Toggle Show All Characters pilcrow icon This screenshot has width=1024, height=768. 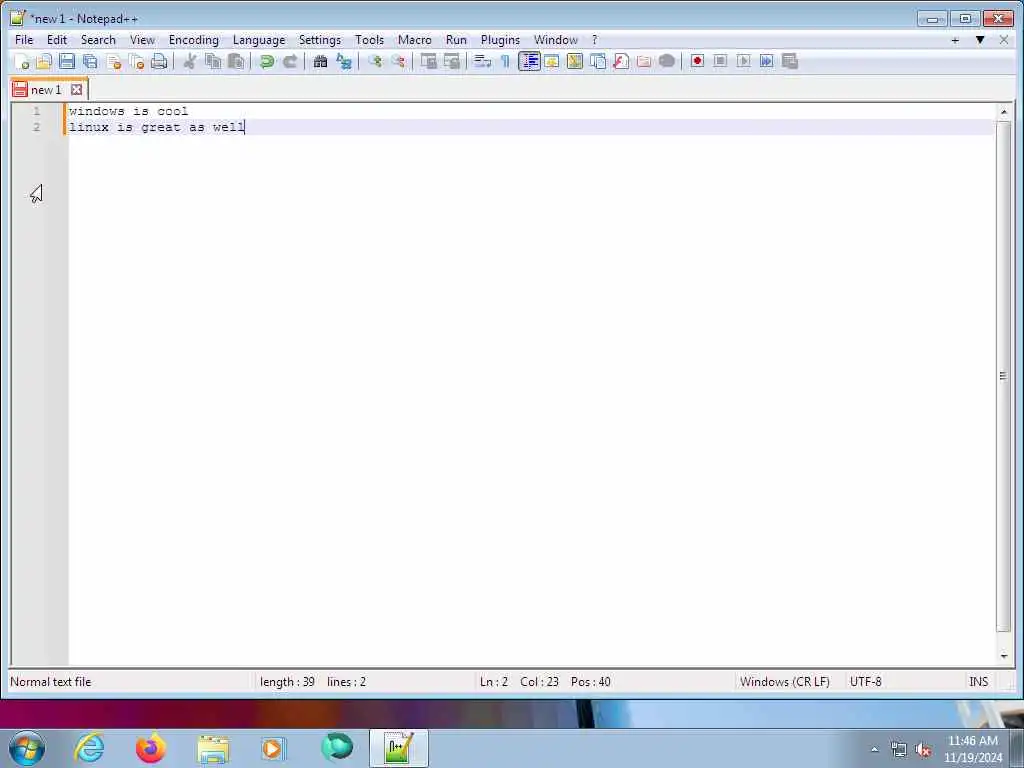coord(505,62)
